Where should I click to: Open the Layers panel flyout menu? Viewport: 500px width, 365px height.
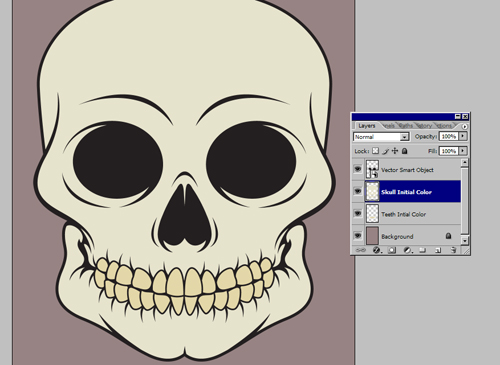(465, 126)
